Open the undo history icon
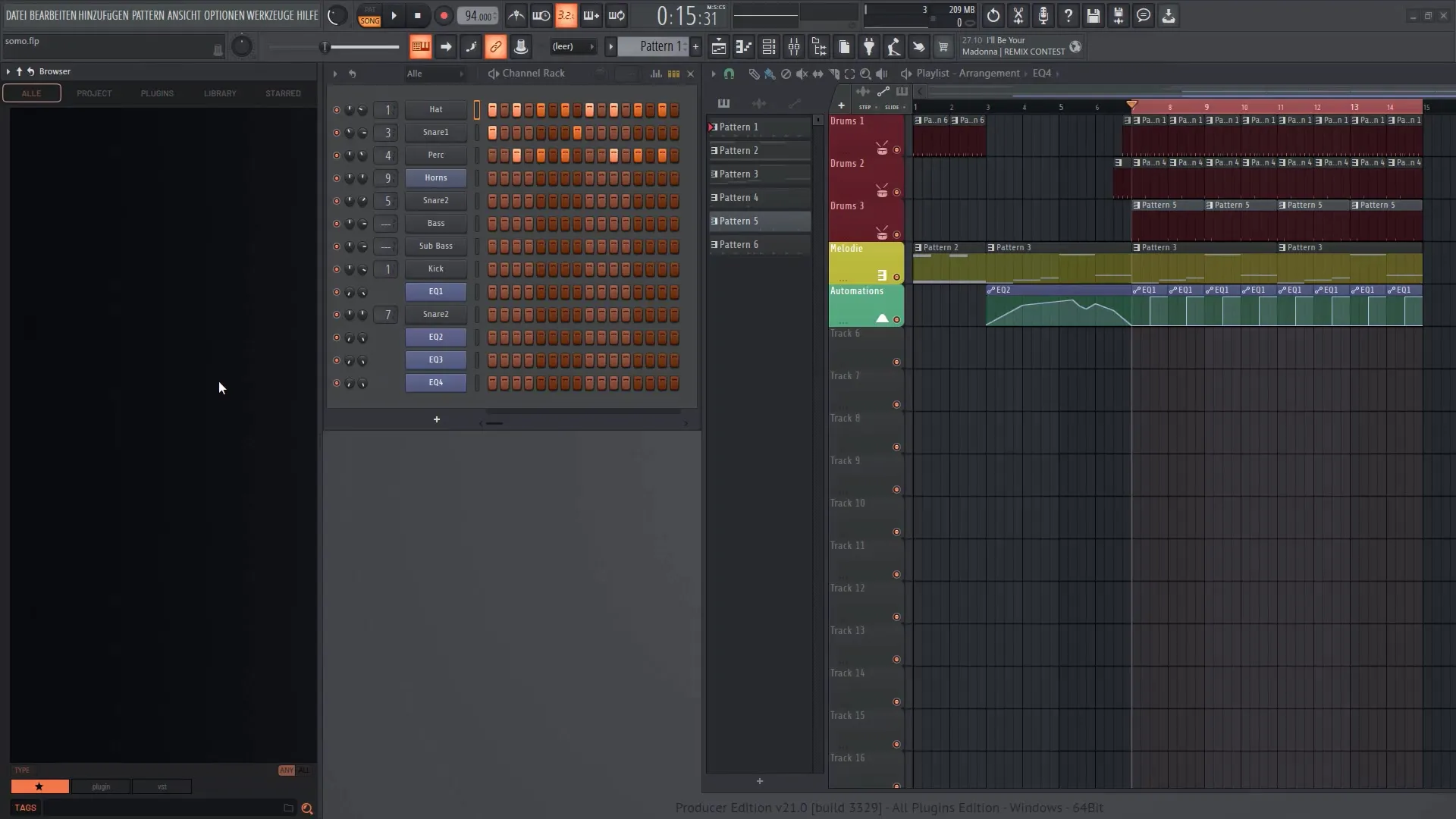Viewport: 1456px width, 819px height. [x=993, y=15]
